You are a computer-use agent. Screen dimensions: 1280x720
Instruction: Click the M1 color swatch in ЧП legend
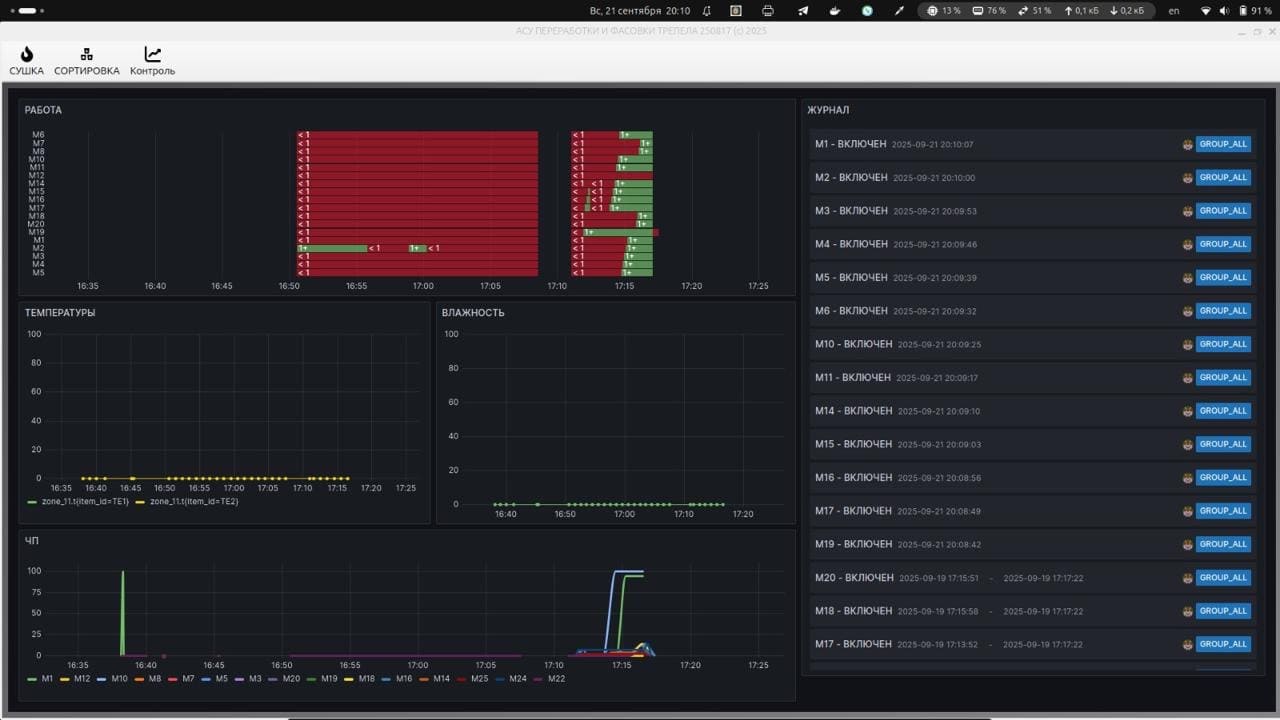pyautogui.click(x=33, y=678)
